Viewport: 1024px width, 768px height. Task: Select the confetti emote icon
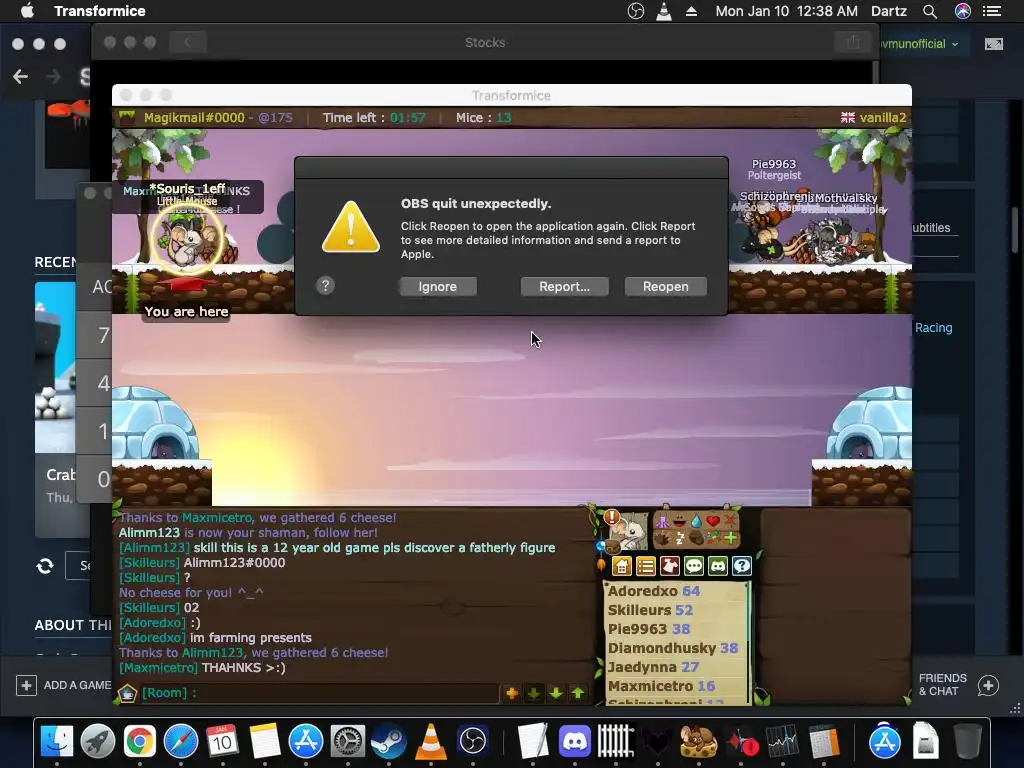(713, 538)
